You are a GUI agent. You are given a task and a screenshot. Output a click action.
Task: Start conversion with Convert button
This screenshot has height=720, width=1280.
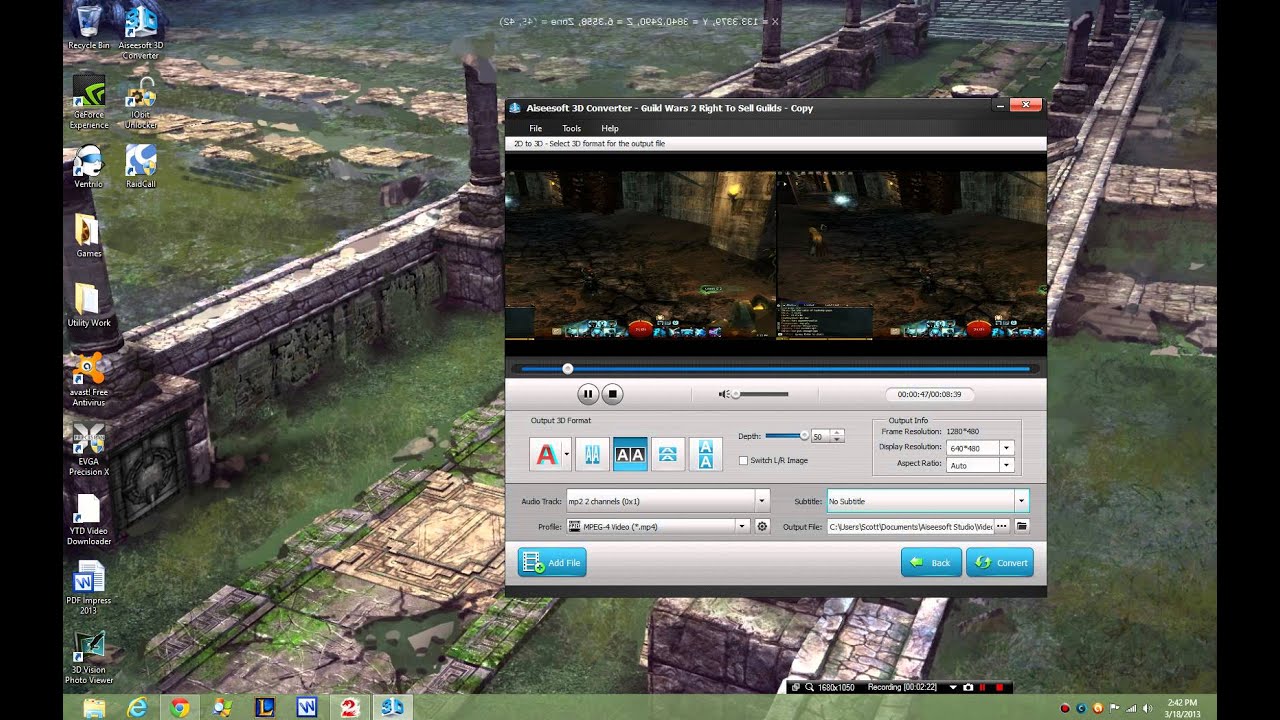(1000, 562)
